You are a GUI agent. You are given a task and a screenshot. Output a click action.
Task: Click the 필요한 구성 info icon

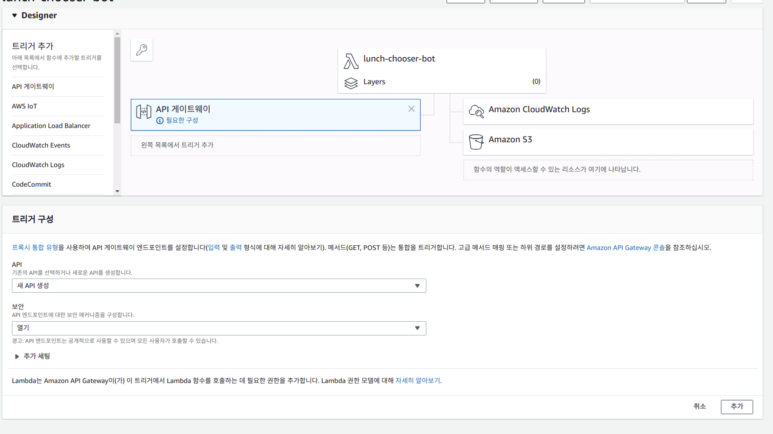[159, 120]
